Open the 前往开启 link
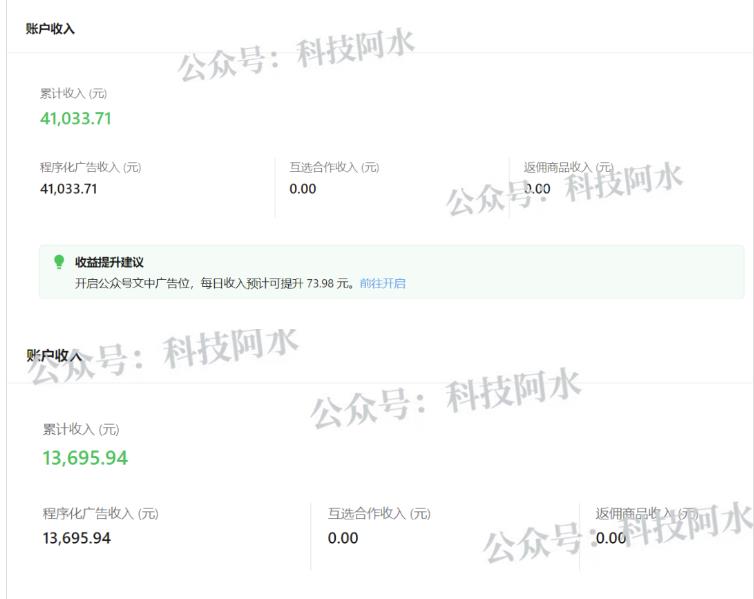 pyautogui.click(x=383, y=283)
